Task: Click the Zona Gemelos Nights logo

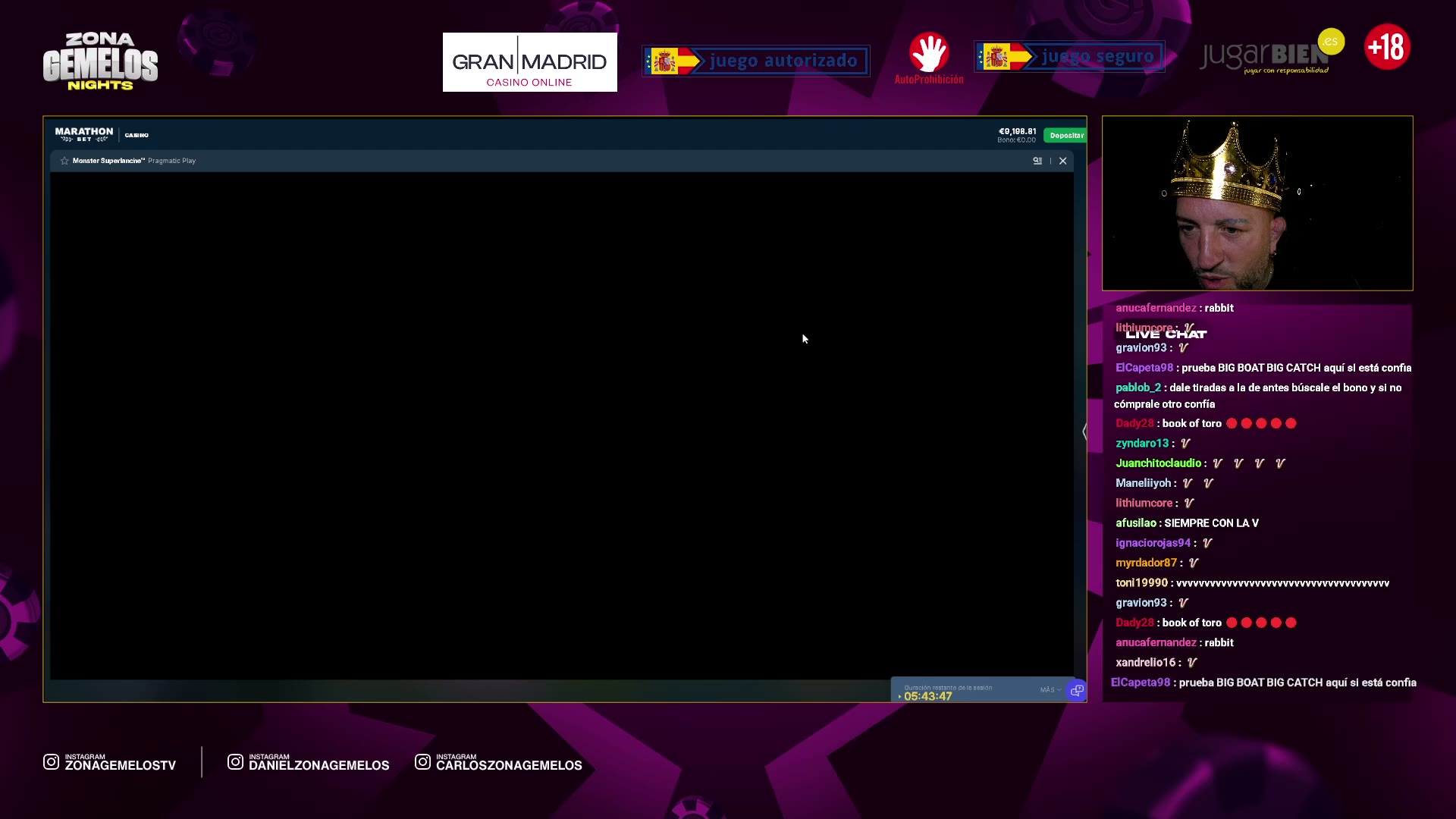Action: (100, 61)
